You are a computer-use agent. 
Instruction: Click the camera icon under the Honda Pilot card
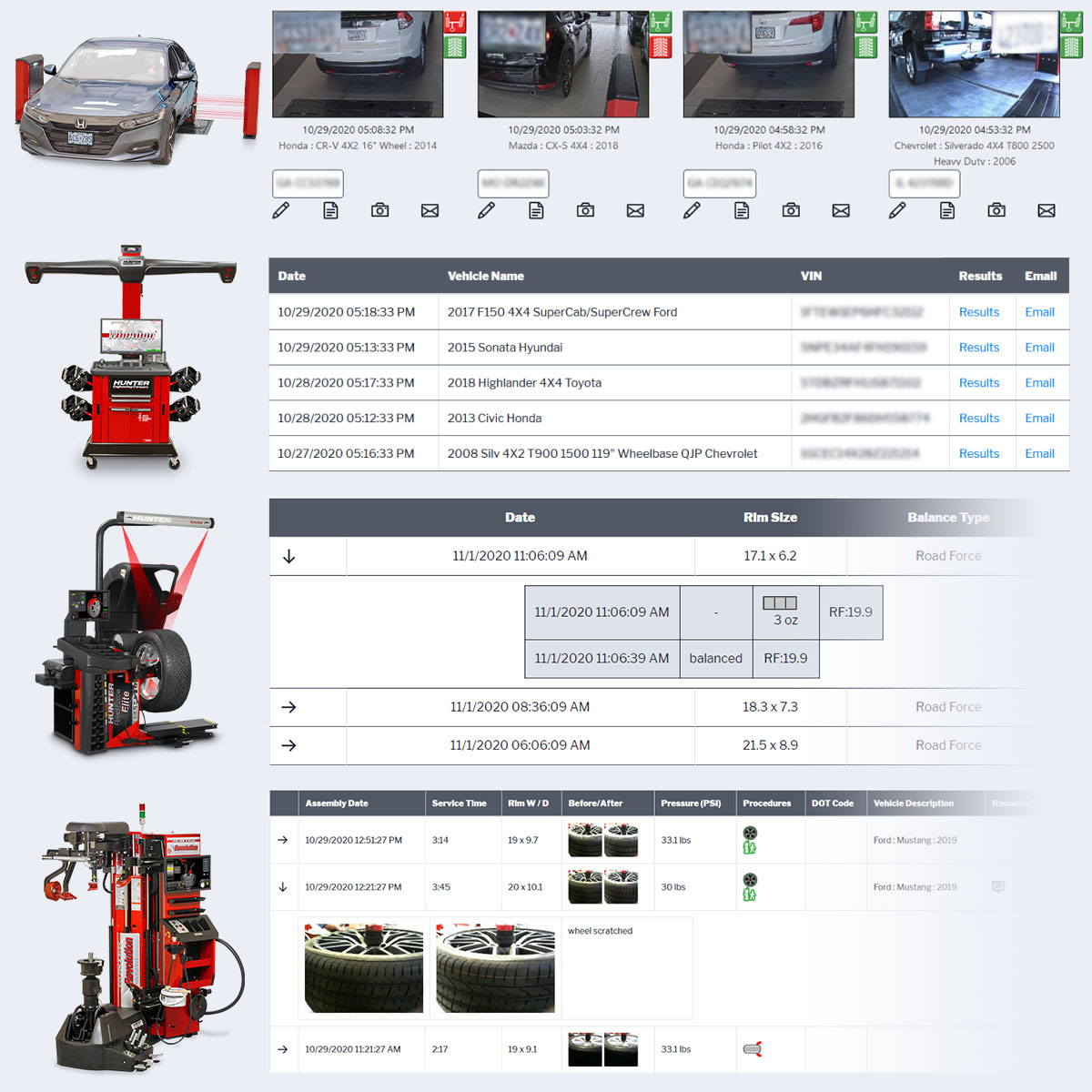[x=792, y=210]
